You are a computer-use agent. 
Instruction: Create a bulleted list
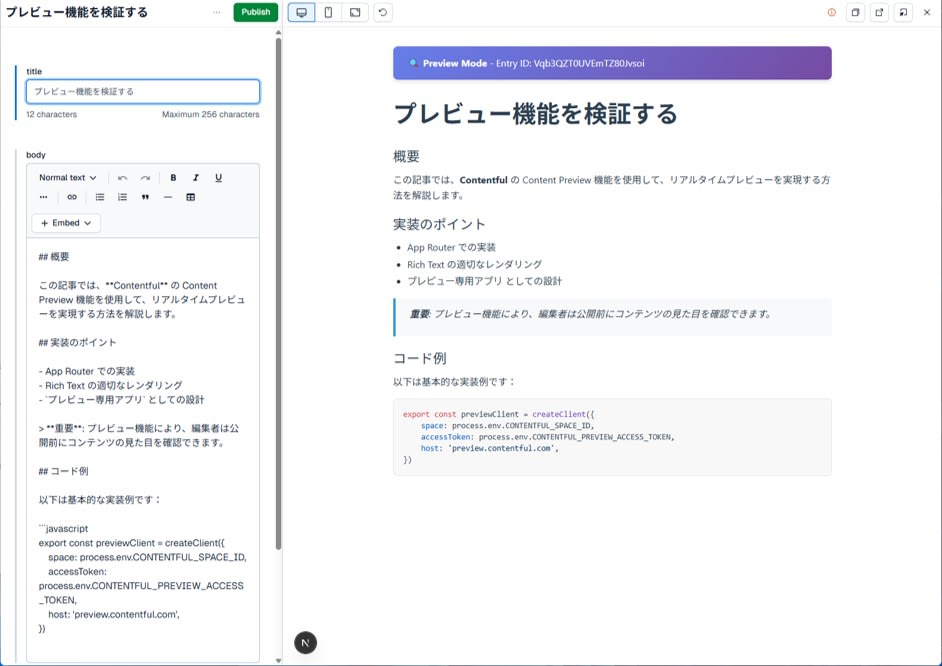[x=100, y=197]
